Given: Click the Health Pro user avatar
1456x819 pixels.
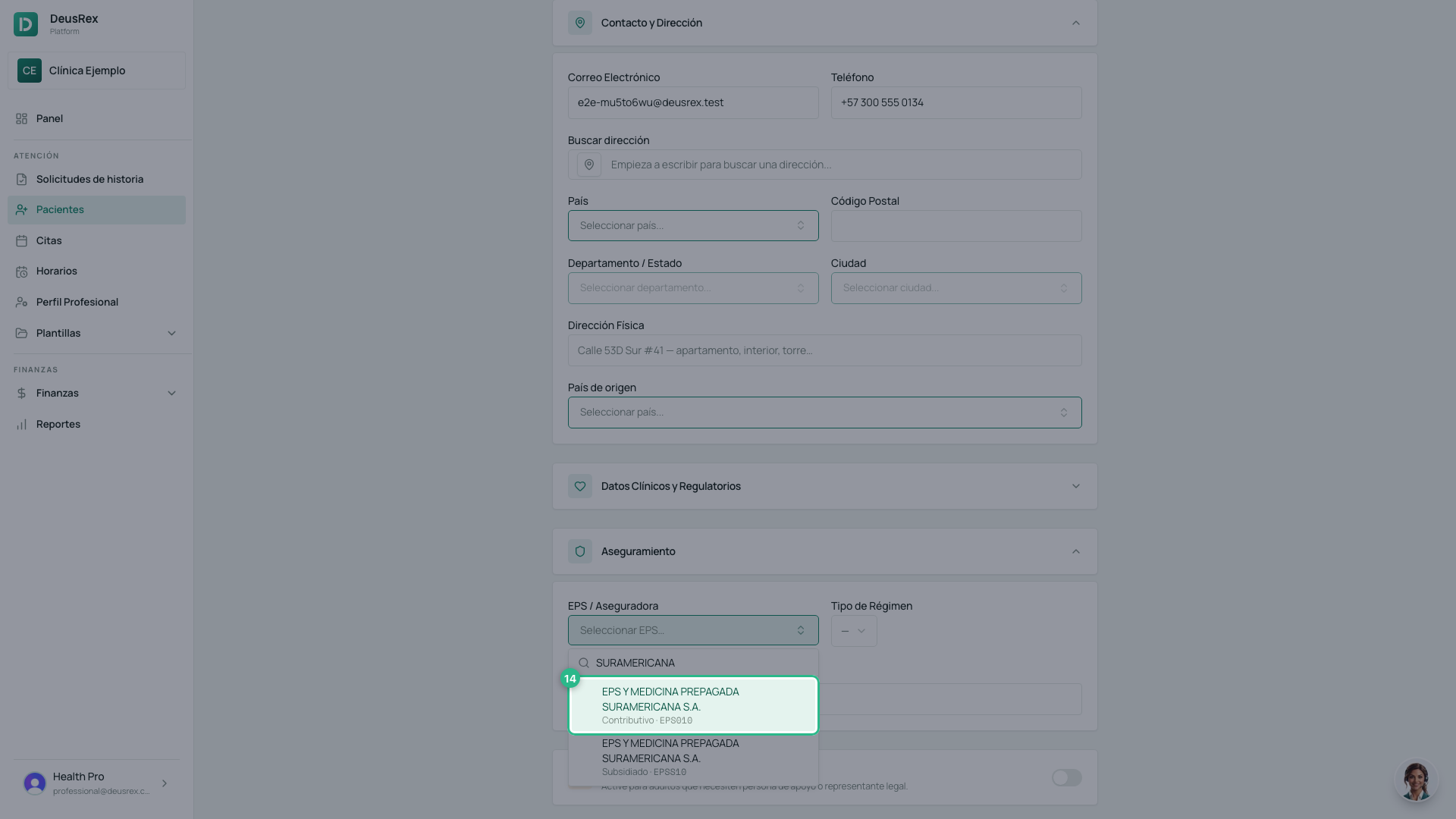Looking at the screenshot, I should point(35,783).
